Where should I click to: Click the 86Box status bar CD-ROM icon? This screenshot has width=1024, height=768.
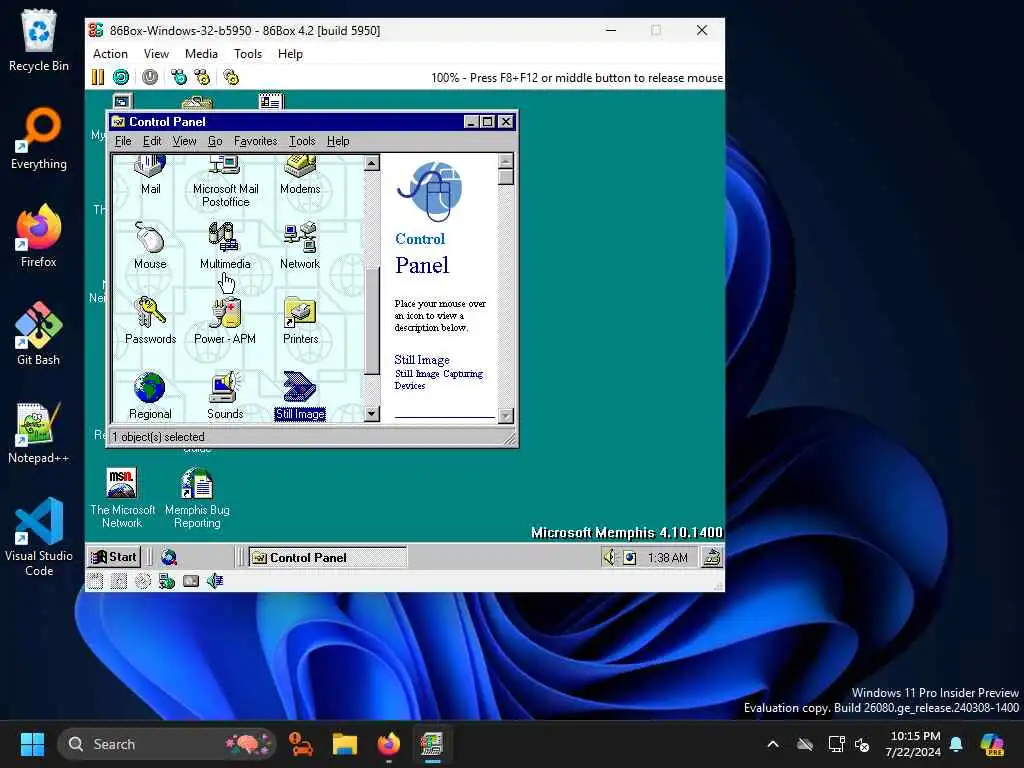[x=143, y=581]
